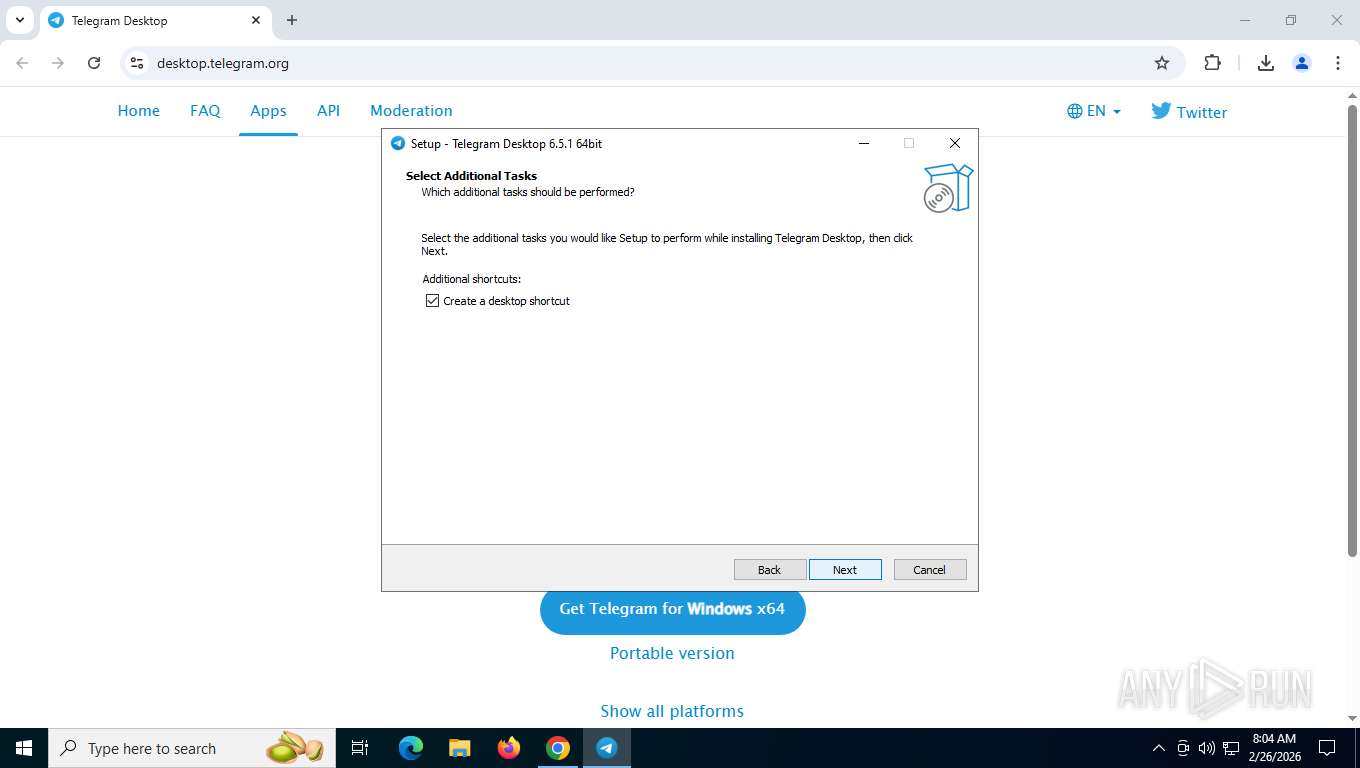The width and height of the screenshot is (1360, 768).
Task: Go back in Chrome browser
Action: (22, 63)
